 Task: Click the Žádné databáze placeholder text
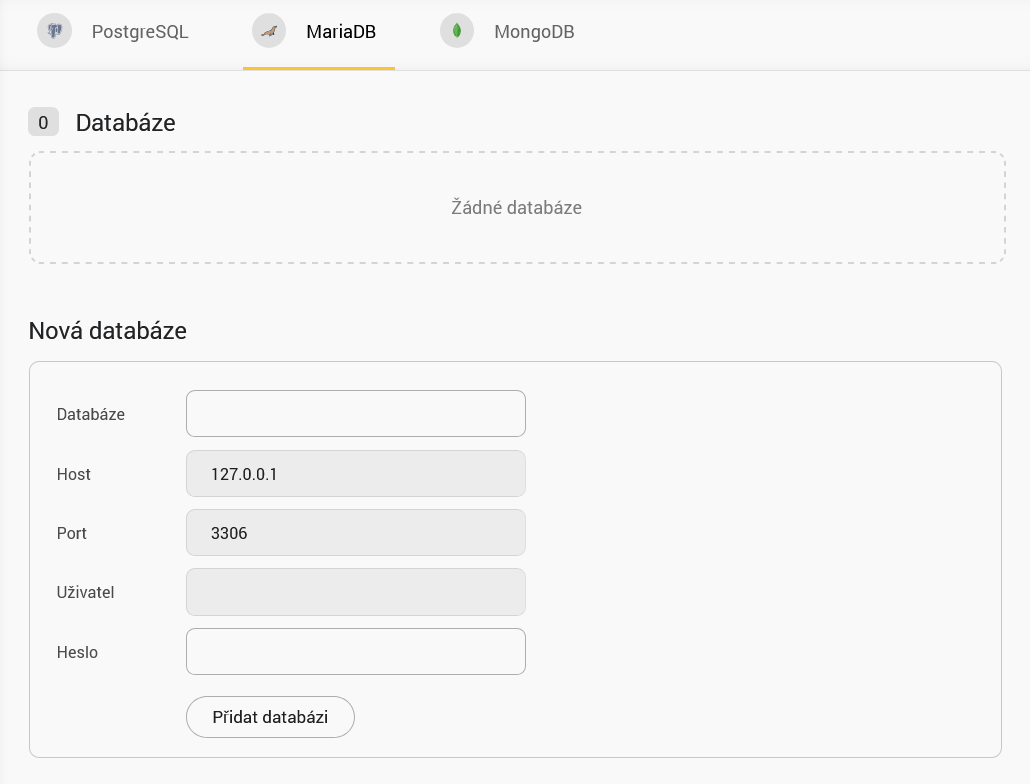coord(516,207)
